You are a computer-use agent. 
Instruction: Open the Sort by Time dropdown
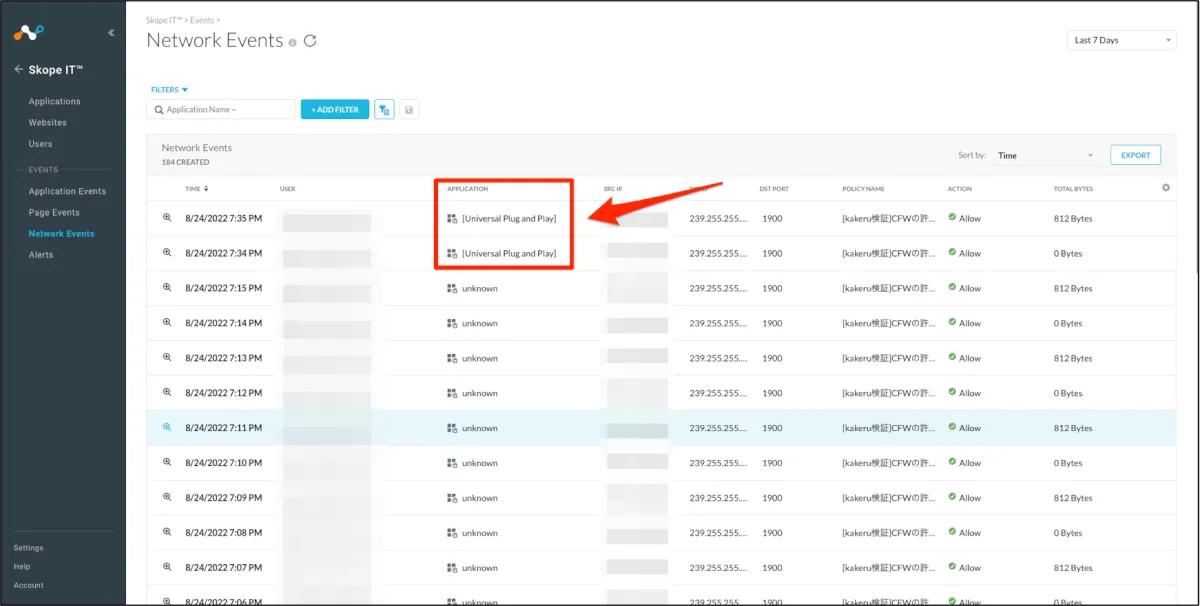[1046, 155]
